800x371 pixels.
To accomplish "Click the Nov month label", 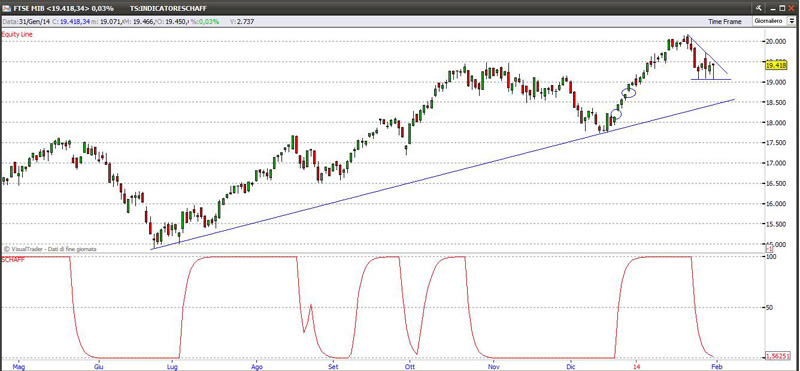I will [493, 366].
